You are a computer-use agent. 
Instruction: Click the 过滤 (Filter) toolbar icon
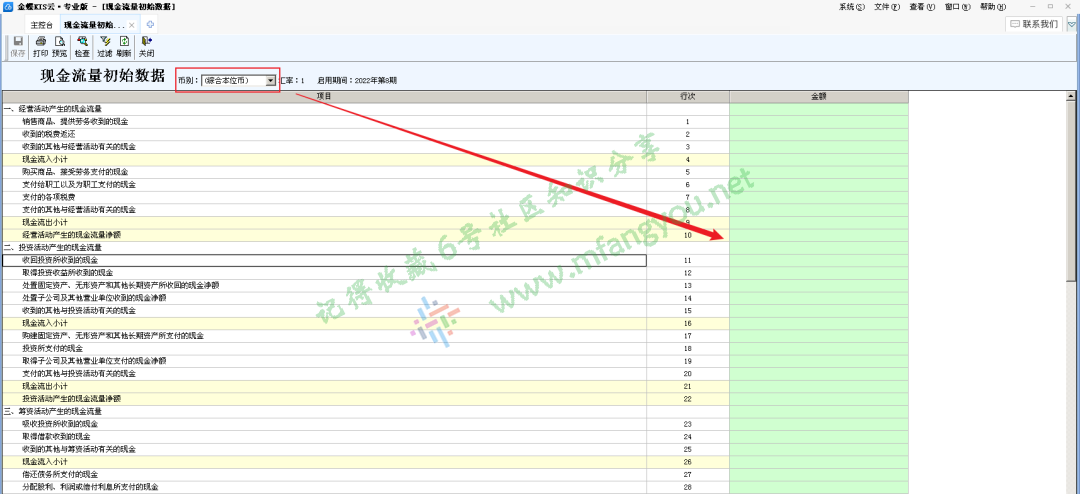pyautogui.click(x=105, y=46)
